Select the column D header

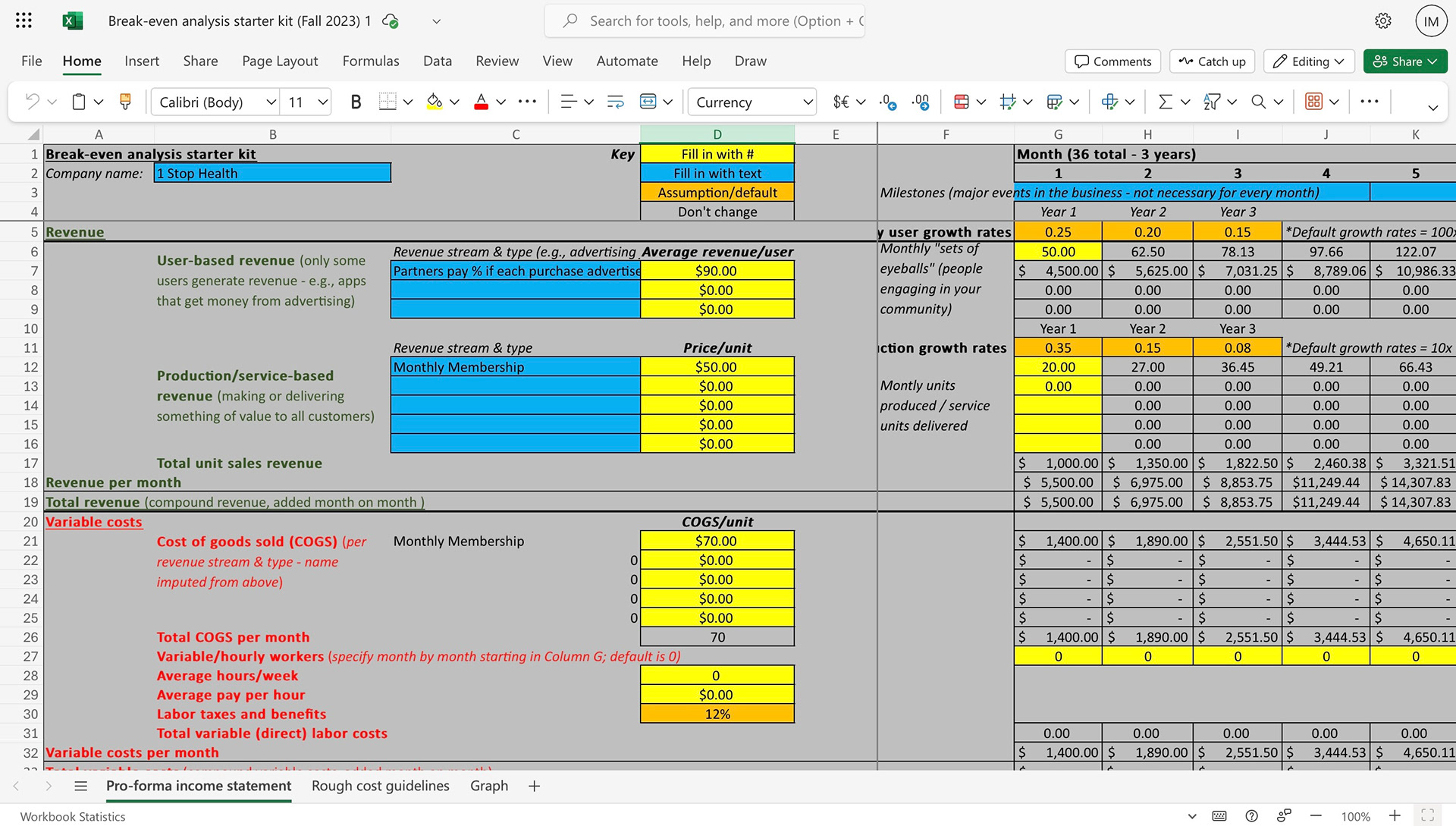click(x=717, y=134)
